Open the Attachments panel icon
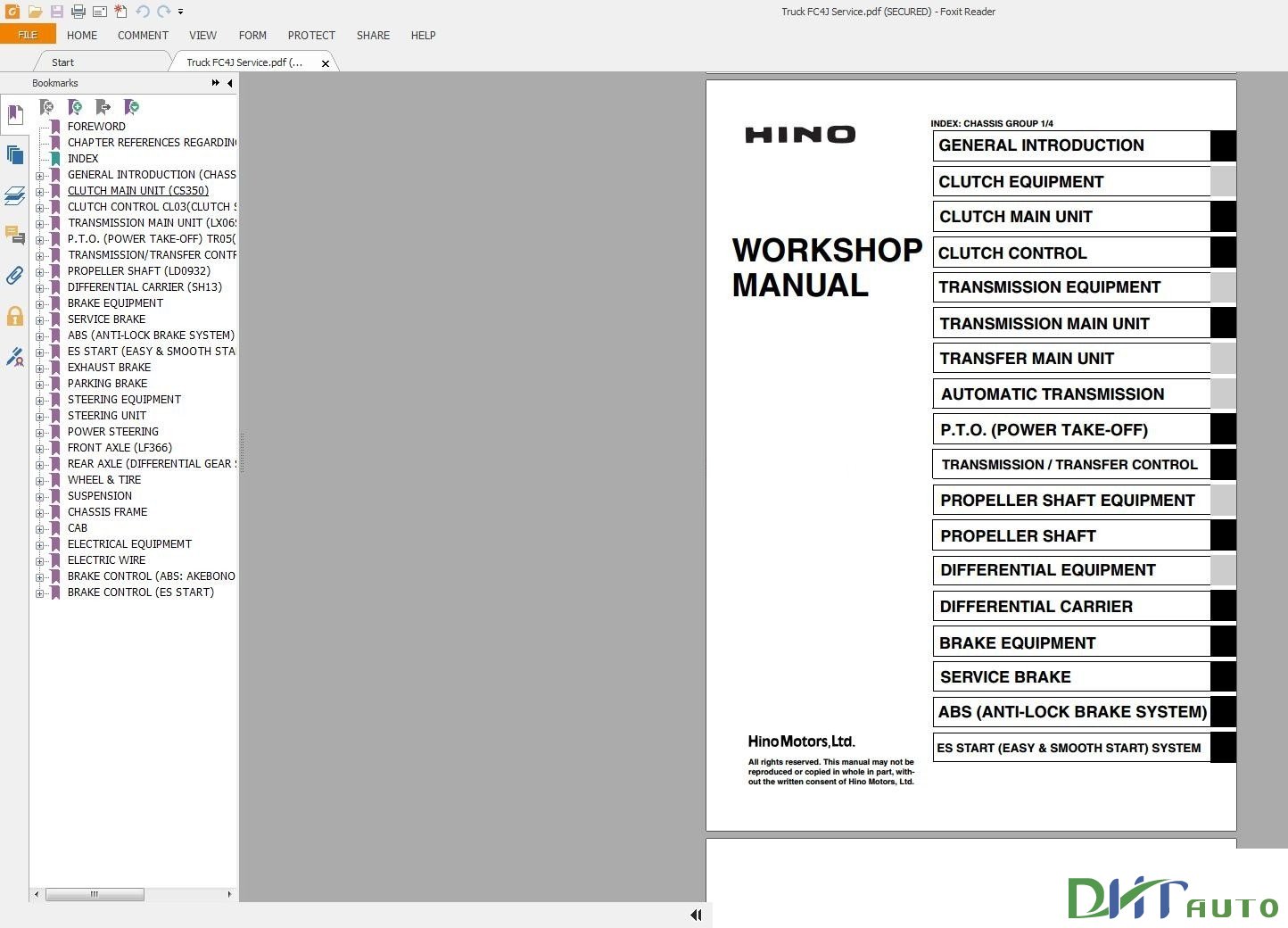The image size is (1288, 928). click(x=14, y=275)
